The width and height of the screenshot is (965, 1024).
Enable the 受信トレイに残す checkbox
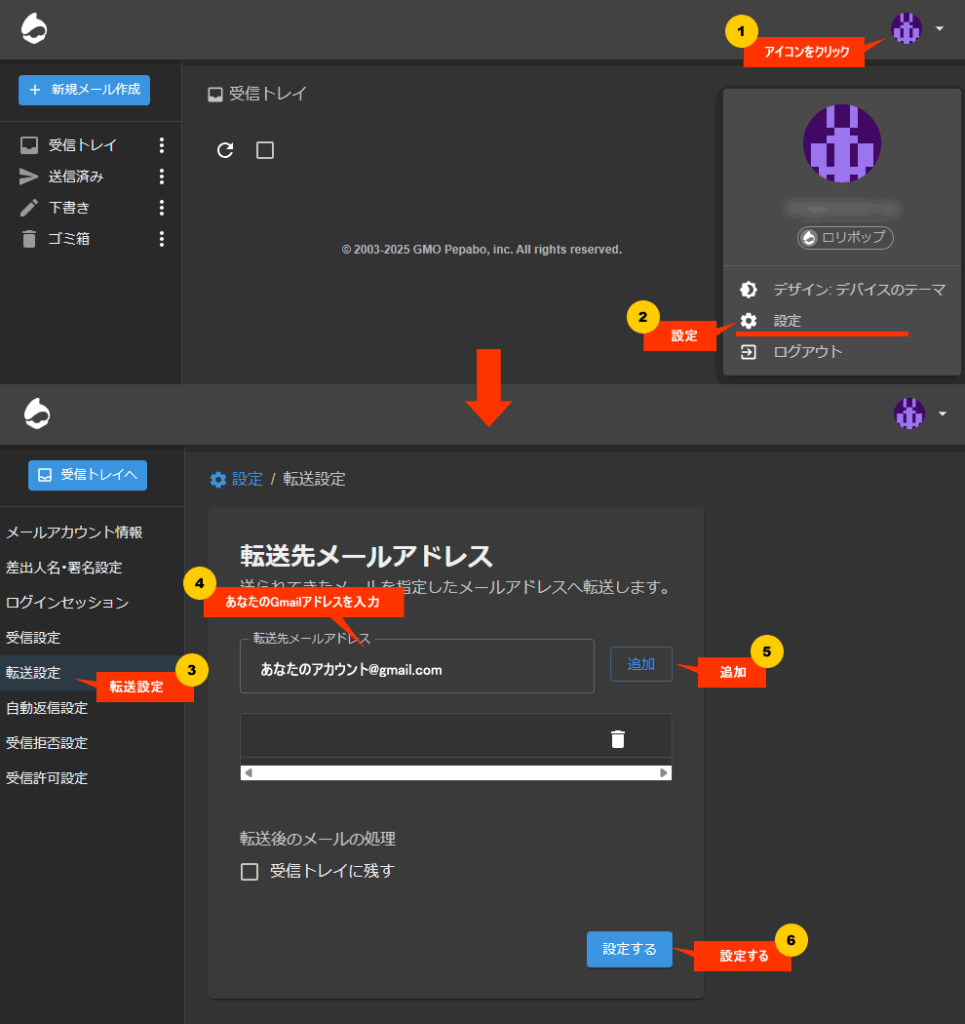tap(250, 872)
